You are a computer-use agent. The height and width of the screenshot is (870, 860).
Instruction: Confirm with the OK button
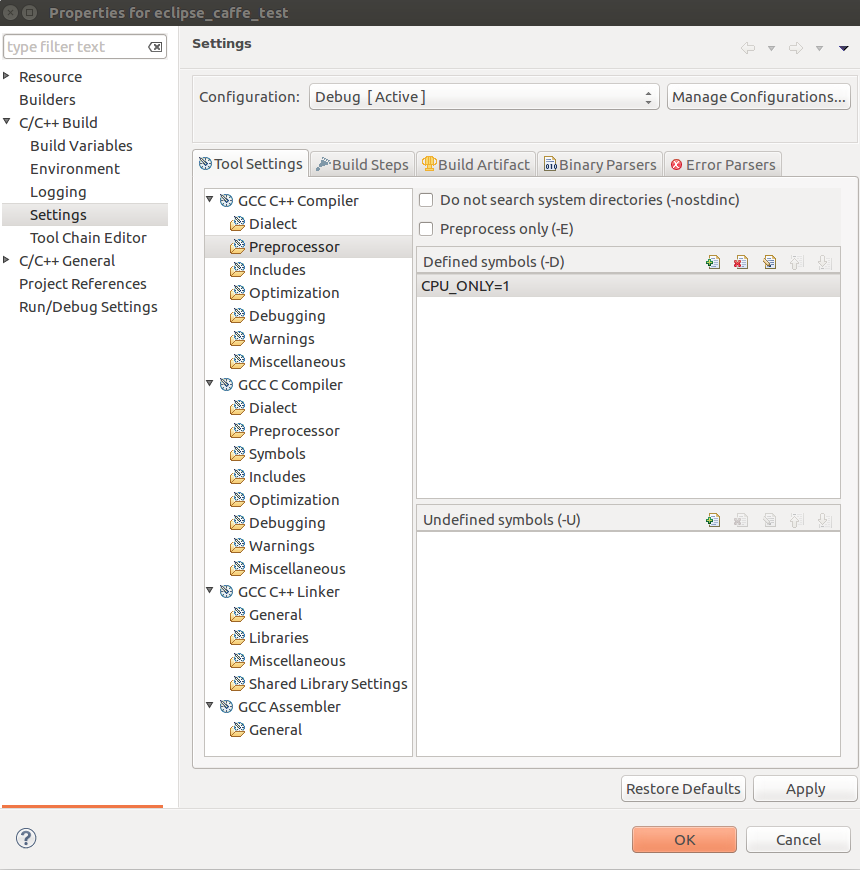click(684, 839)
